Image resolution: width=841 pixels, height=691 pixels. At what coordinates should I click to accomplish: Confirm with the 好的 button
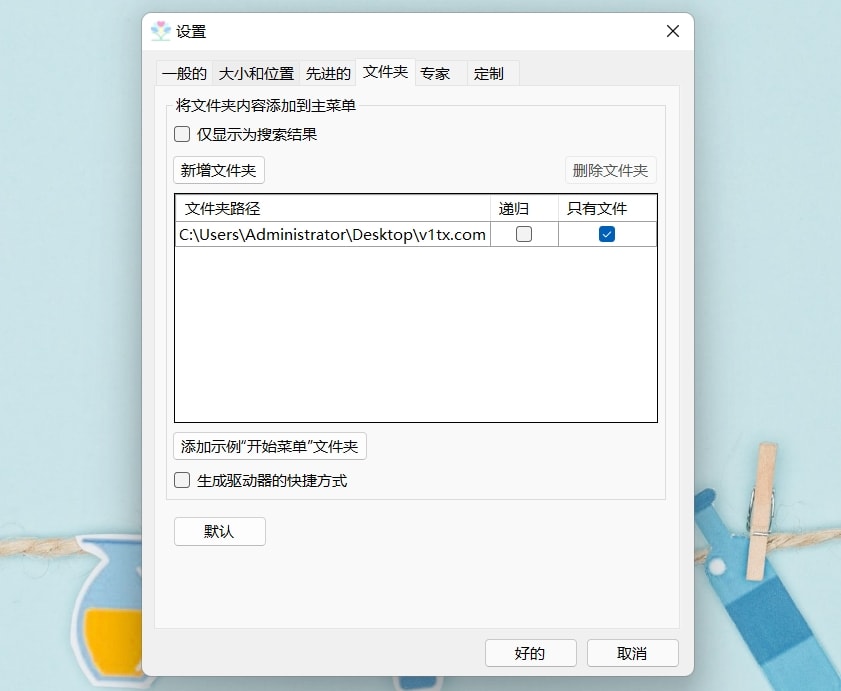click(530, 653)
